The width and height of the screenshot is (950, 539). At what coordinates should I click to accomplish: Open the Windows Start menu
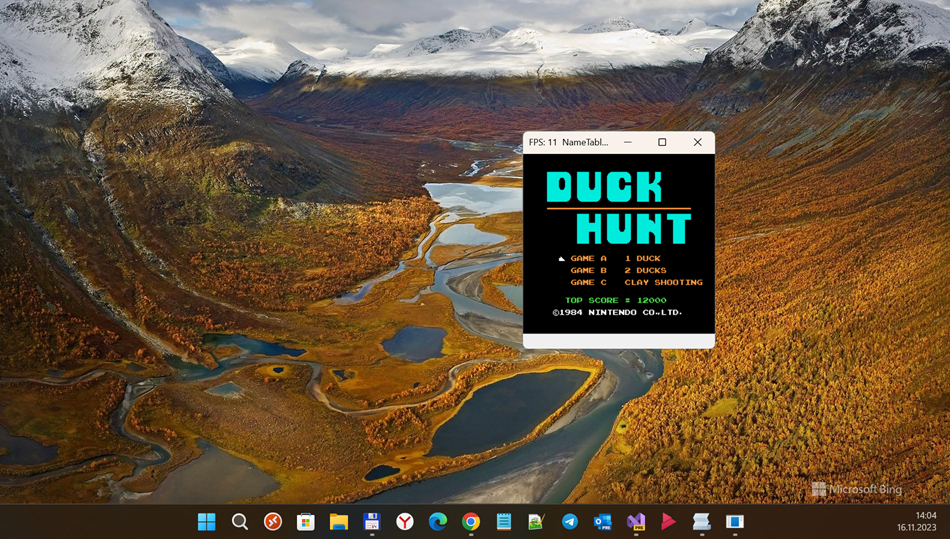tap(207, 521)
